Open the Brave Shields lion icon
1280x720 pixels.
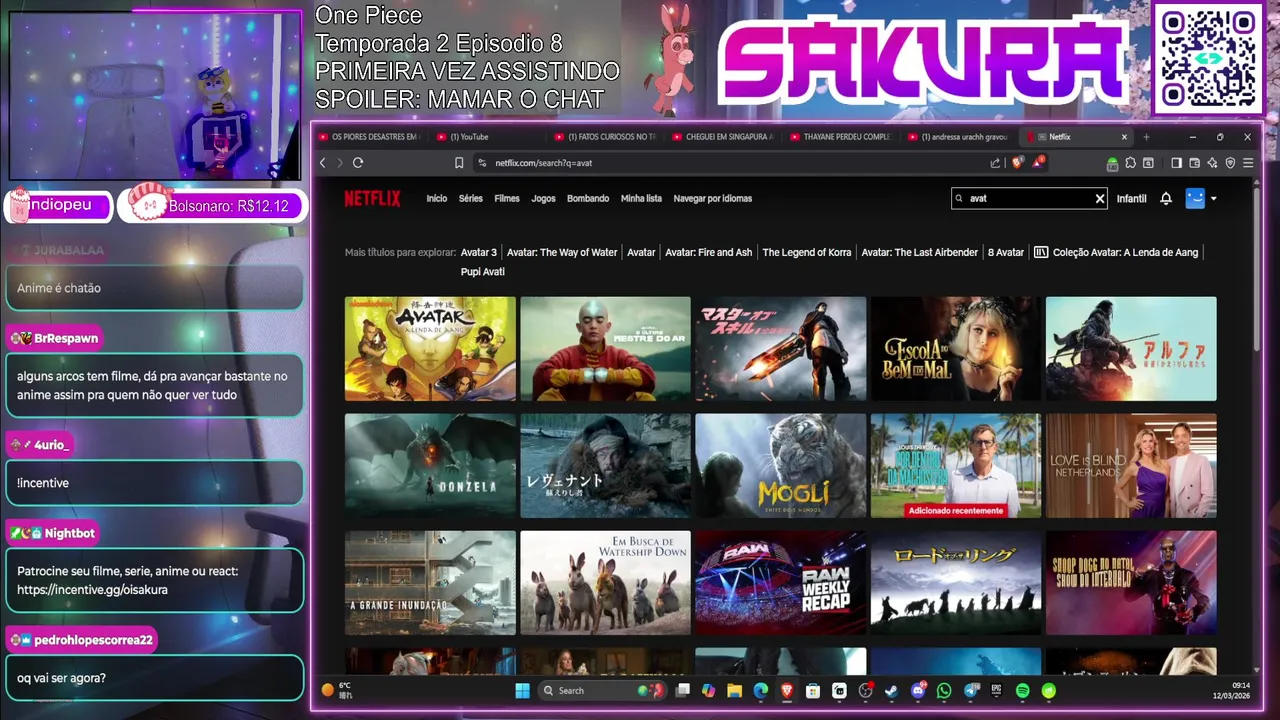coord(1017,162)
